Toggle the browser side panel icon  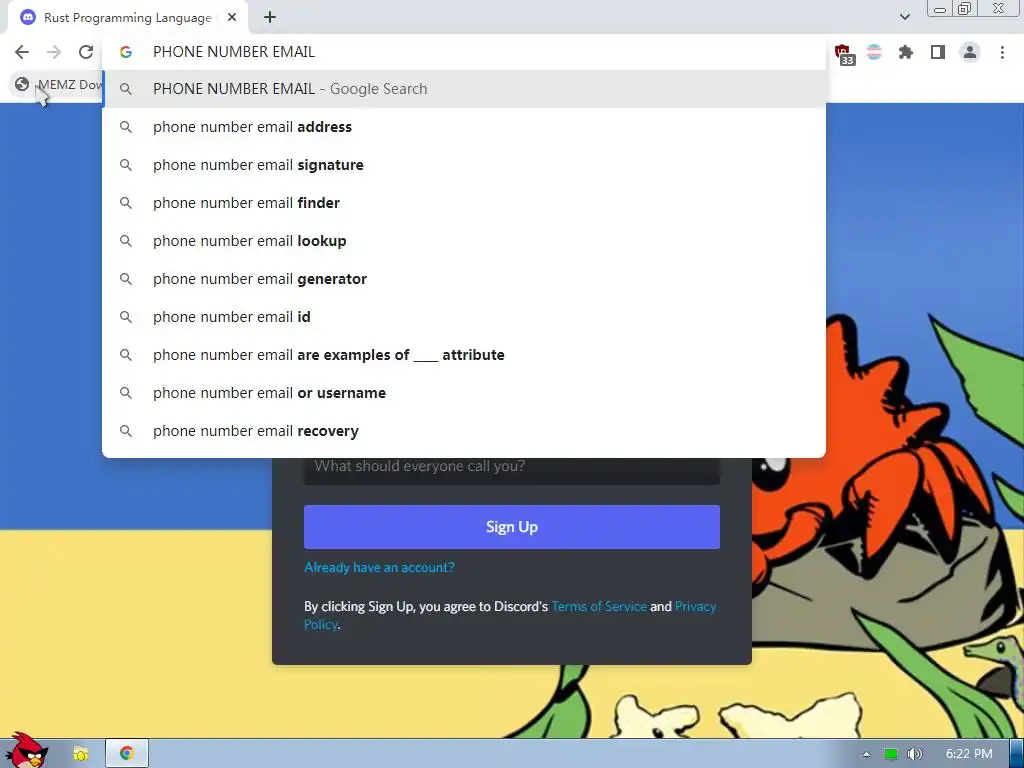pyautogui.click(x=938, y=52)
